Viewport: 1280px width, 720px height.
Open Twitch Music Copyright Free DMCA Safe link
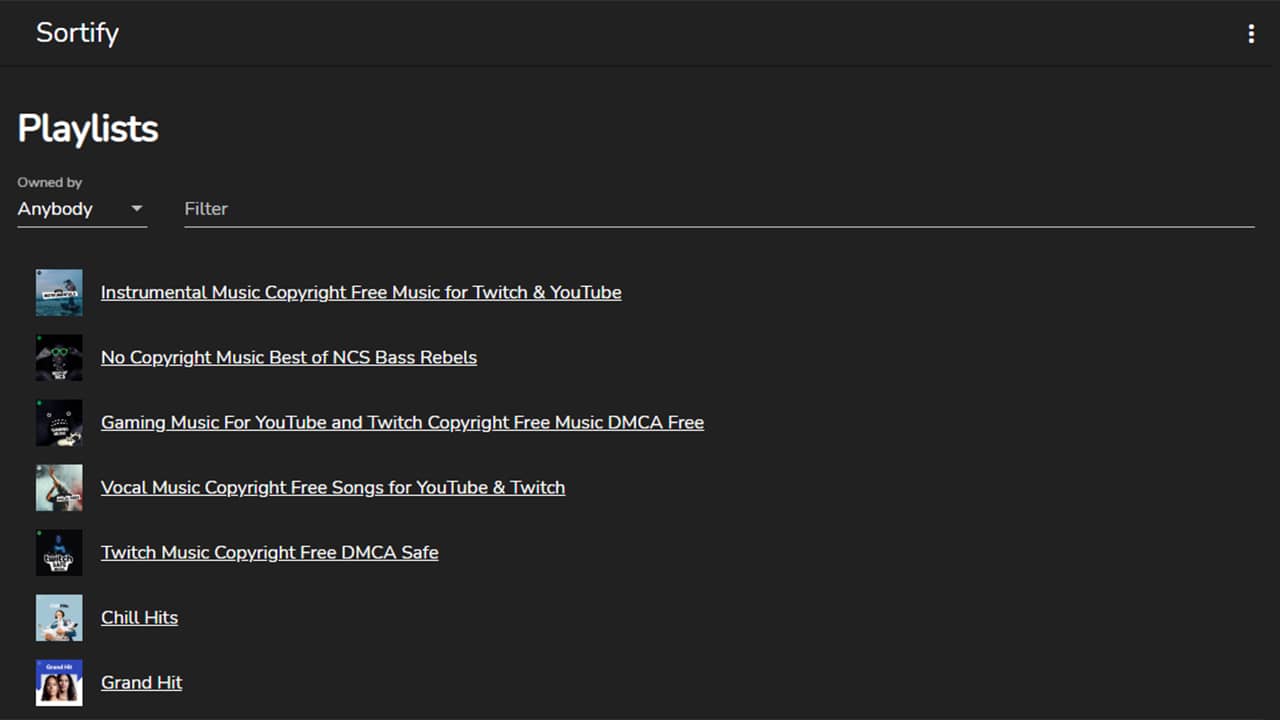(270, 552)
